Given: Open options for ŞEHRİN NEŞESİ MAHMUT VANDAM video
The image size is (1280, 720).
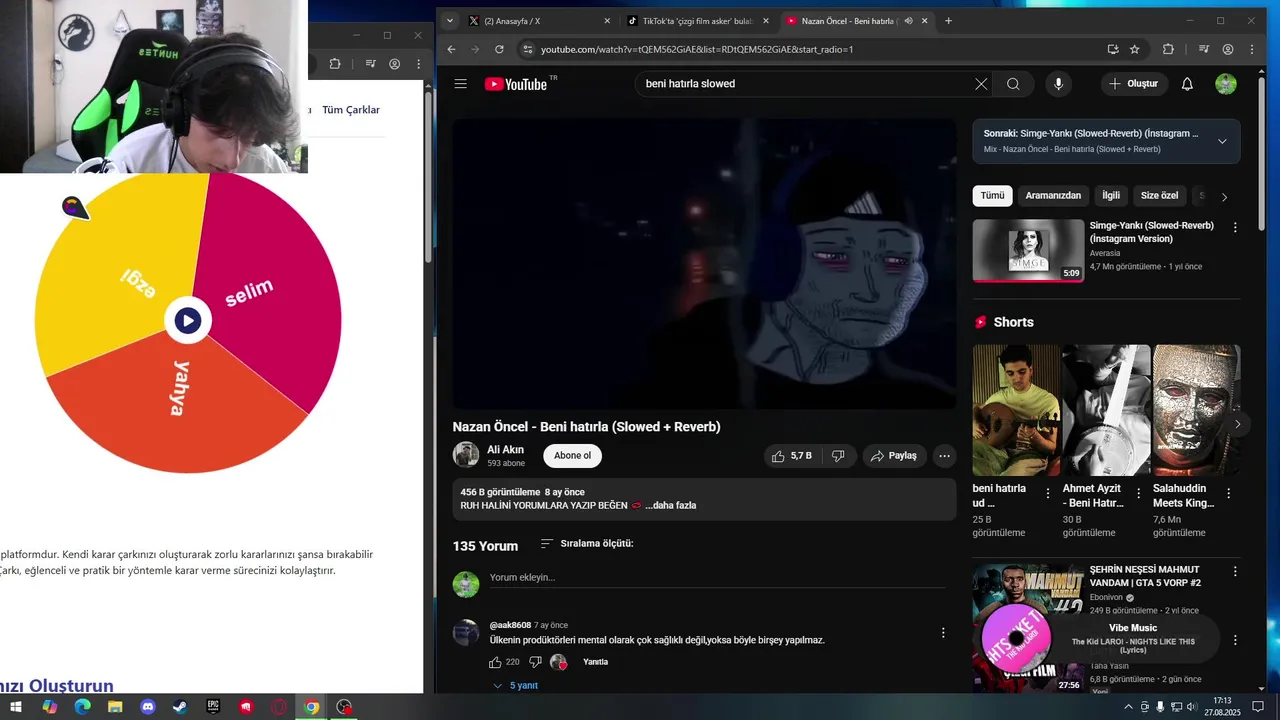Looking at the screenshot, I should click(x=1235, y=572).
